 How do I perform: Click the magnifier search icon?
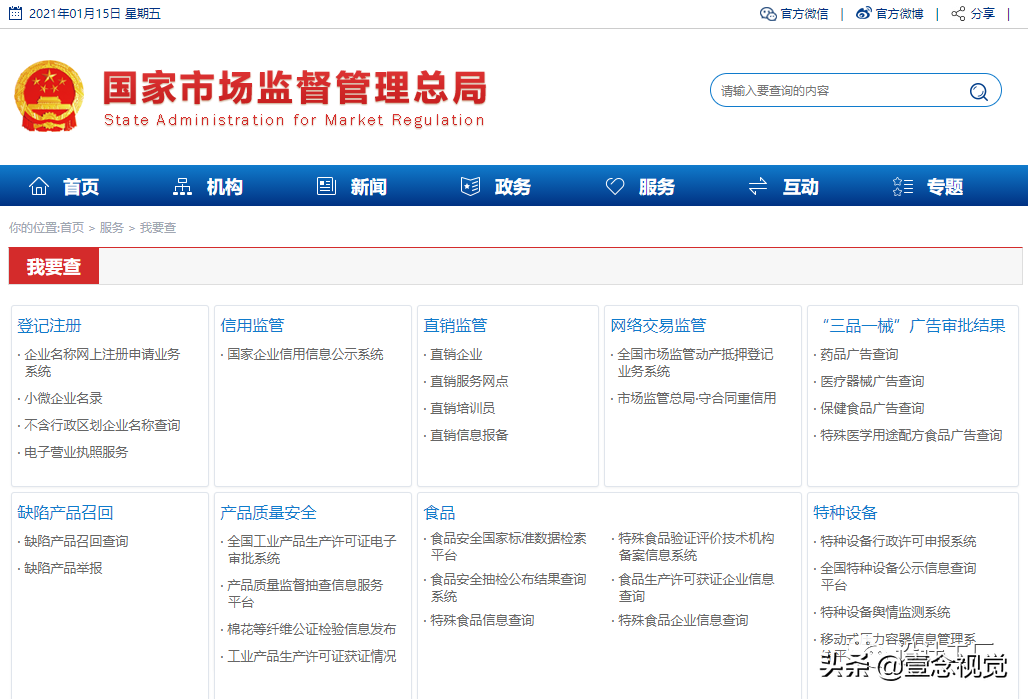977,90
